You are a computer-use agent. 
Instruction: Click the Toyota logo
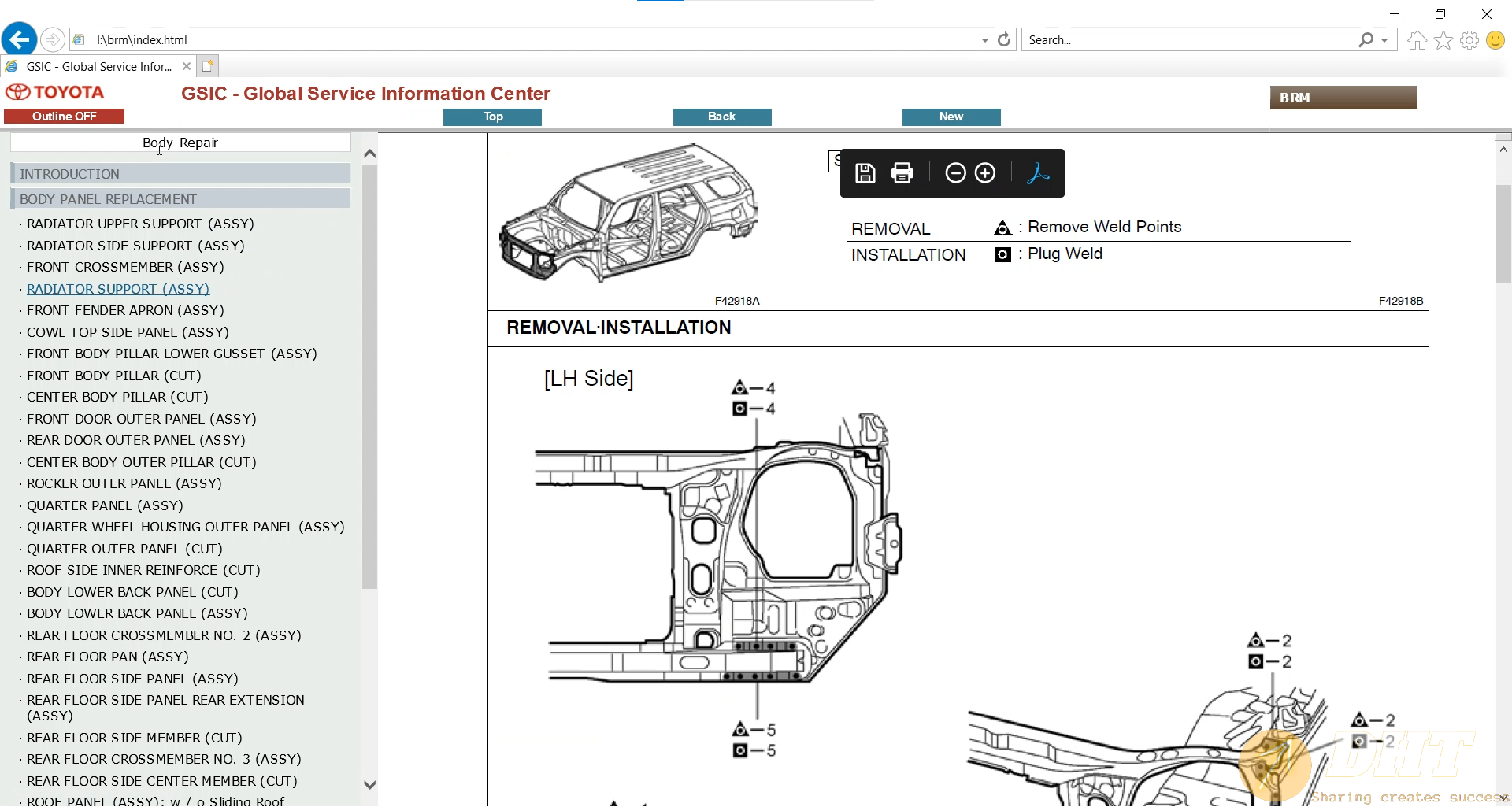53,91
